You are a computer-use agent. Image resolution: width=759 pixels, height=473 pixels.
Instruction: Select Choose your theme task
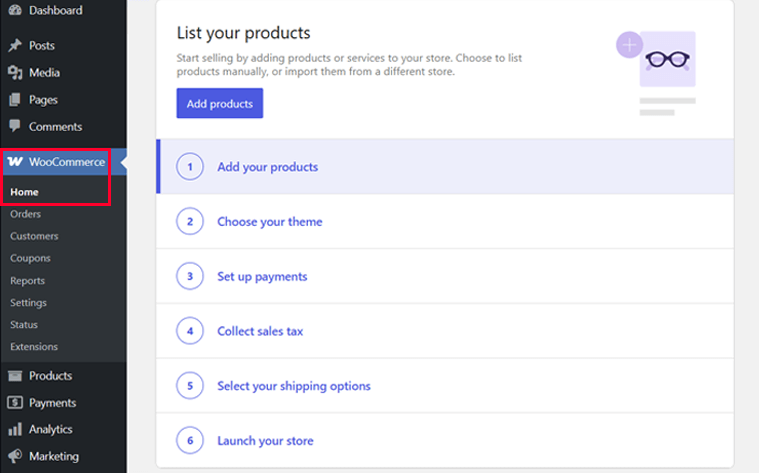pyautogui.click(x=445, y=221)
